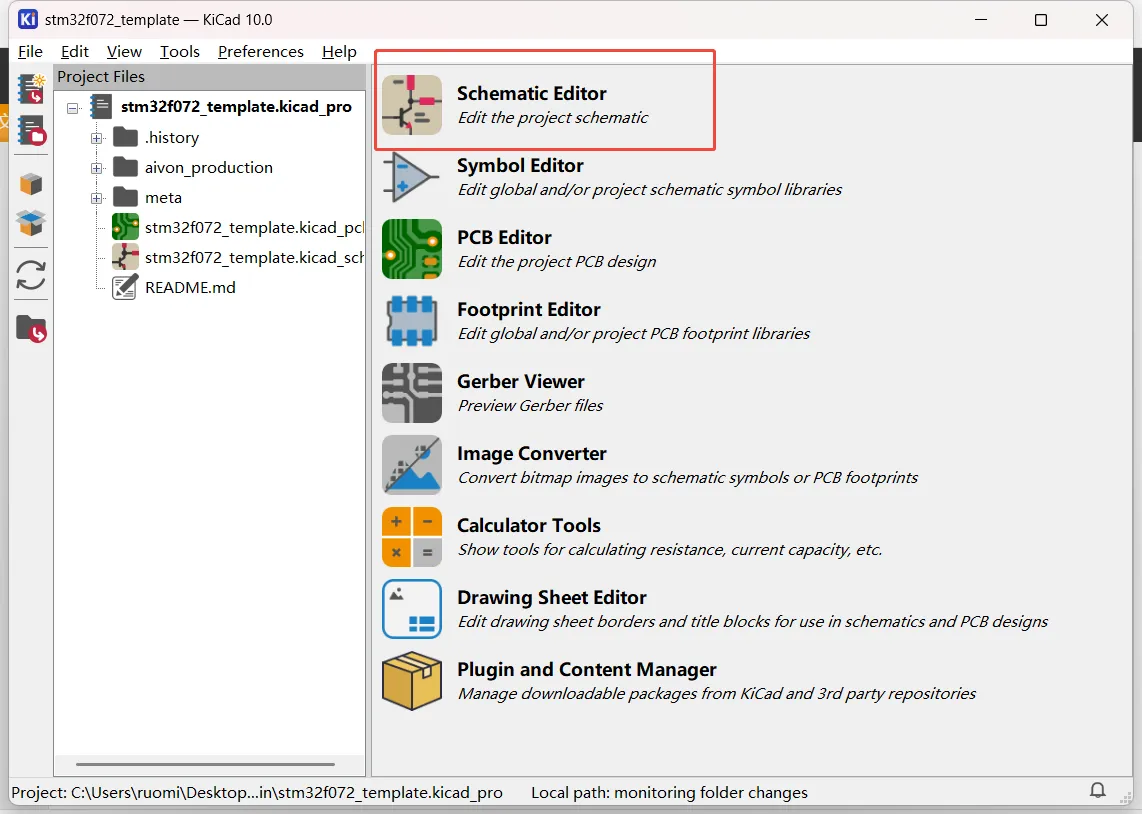Launch the Schematic Editor icon

(x=411, y=105)
